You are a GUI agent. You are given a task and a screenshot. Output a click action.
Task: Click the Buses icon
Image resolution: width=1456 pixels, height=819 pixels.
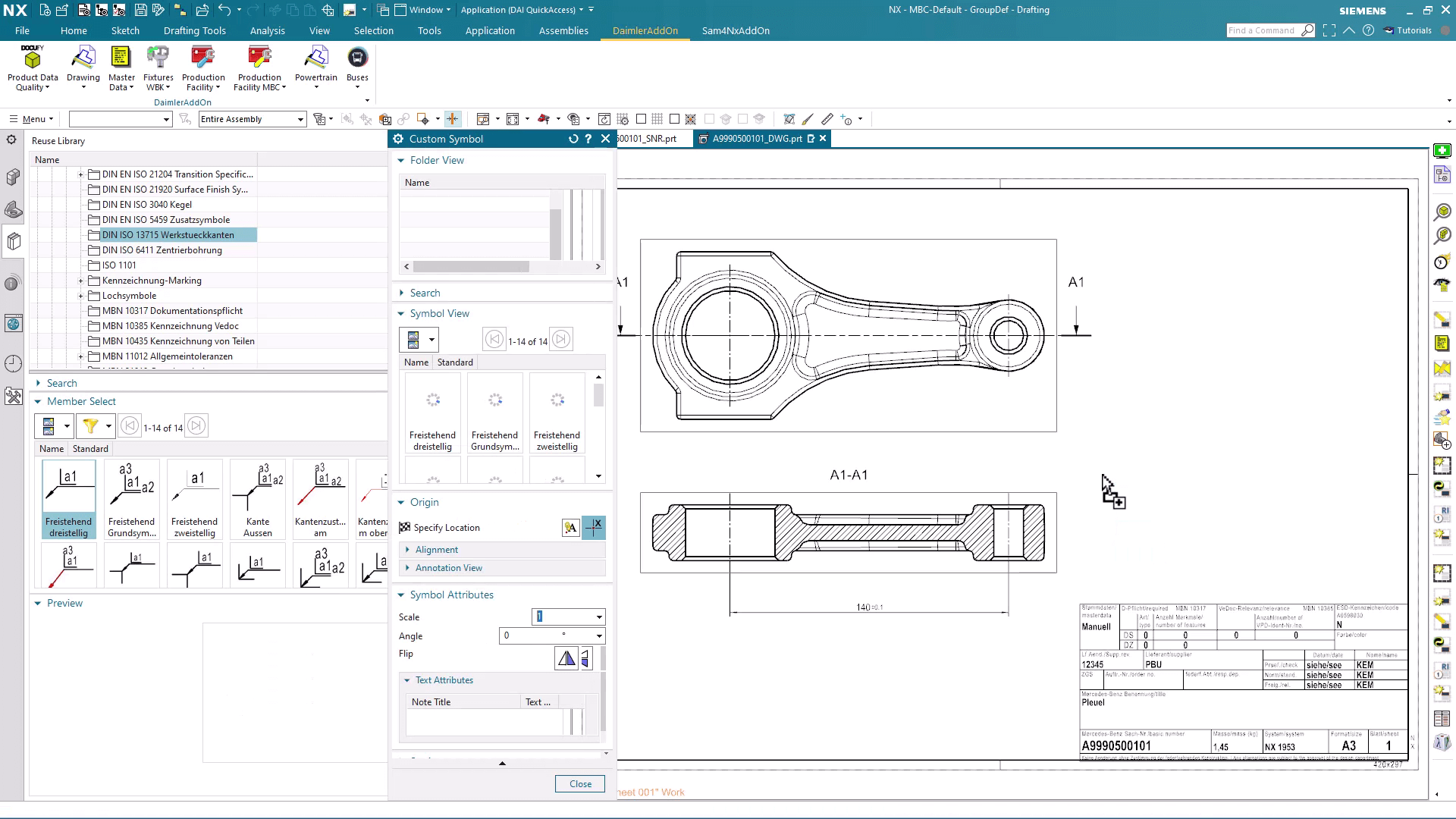[x=357, y=59]
